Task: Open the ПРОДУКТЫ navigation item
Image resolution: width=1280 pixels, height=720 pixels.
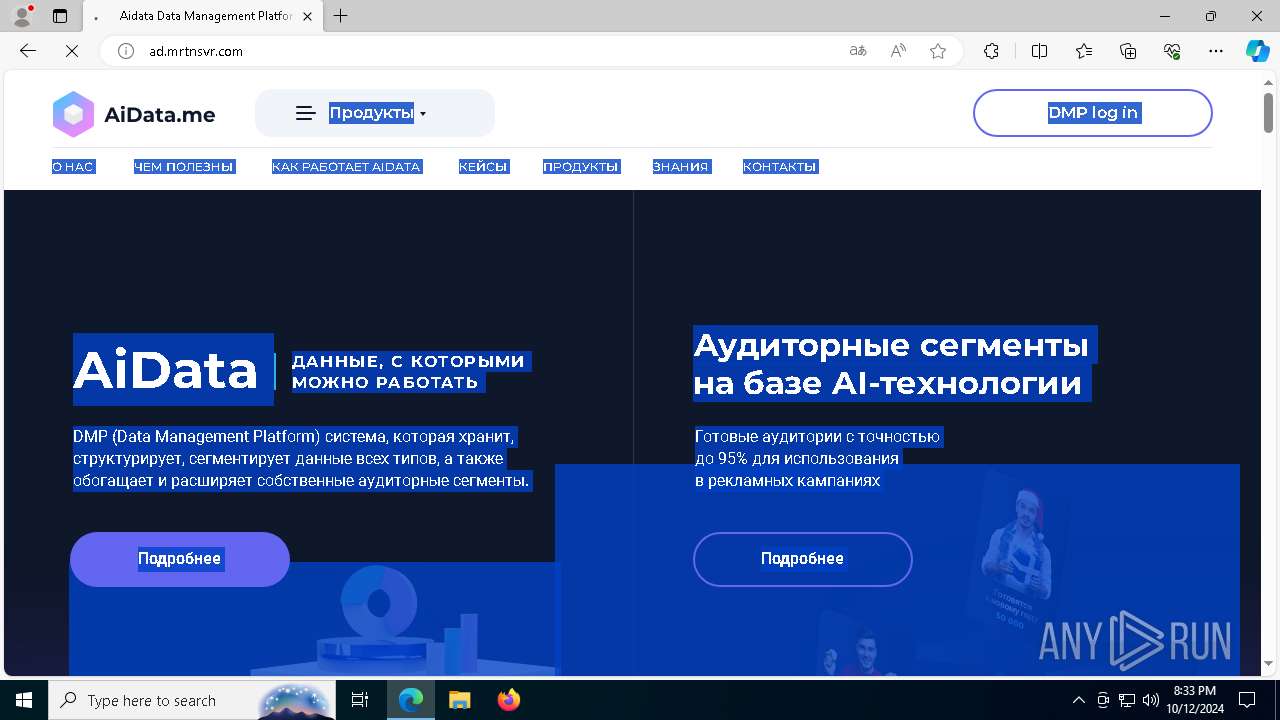Action: pyautogui.click(x=581, y=167)
